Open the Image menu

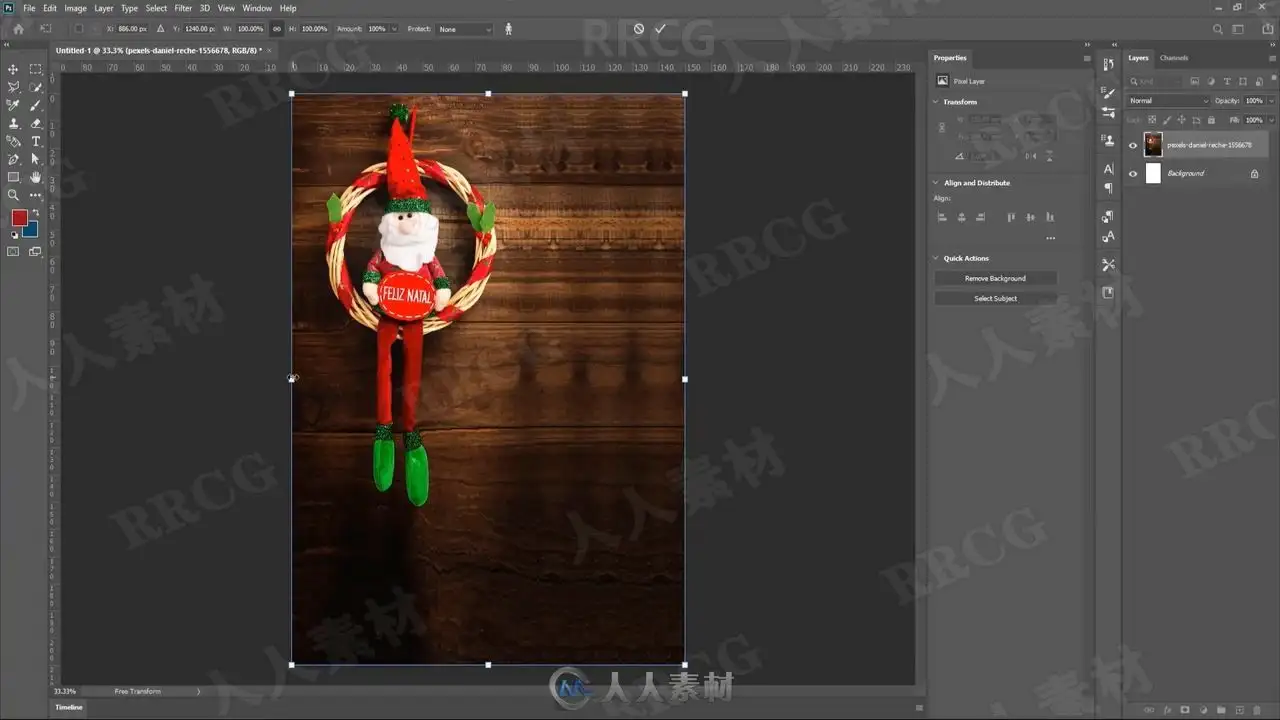(x=75, y=8)
